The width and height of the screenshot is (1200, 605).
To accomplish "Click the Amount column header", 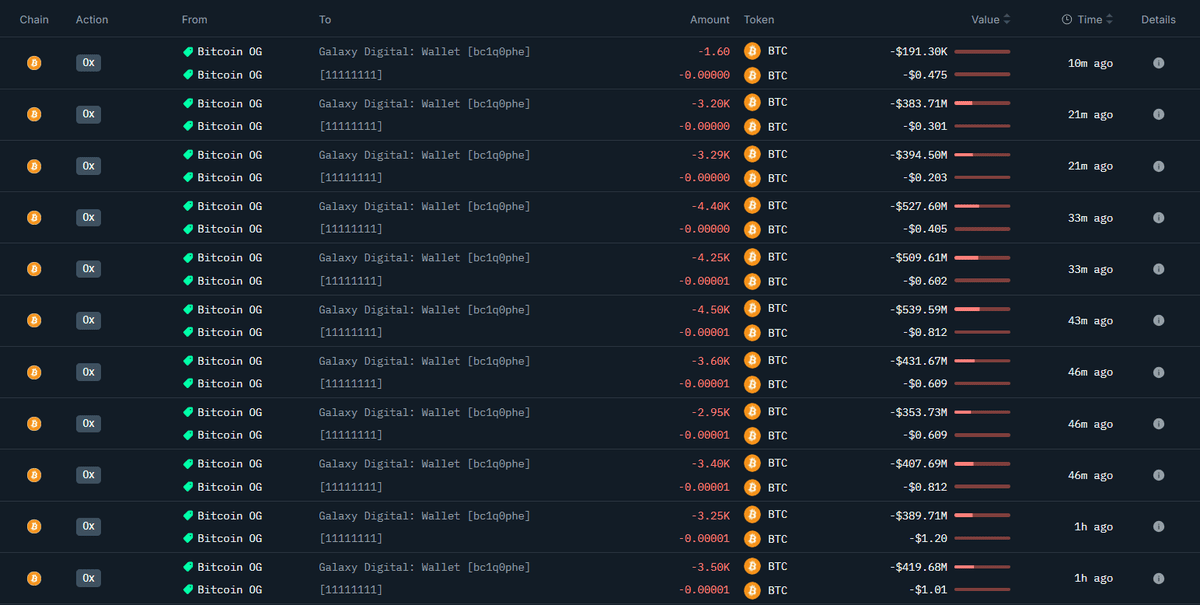I will (709, 20).
